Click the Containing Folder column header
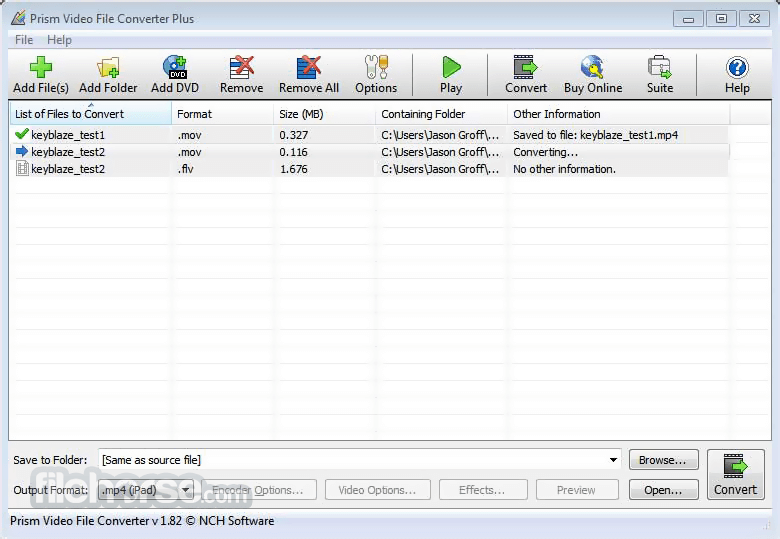780x539 pixels. (441, 114)
